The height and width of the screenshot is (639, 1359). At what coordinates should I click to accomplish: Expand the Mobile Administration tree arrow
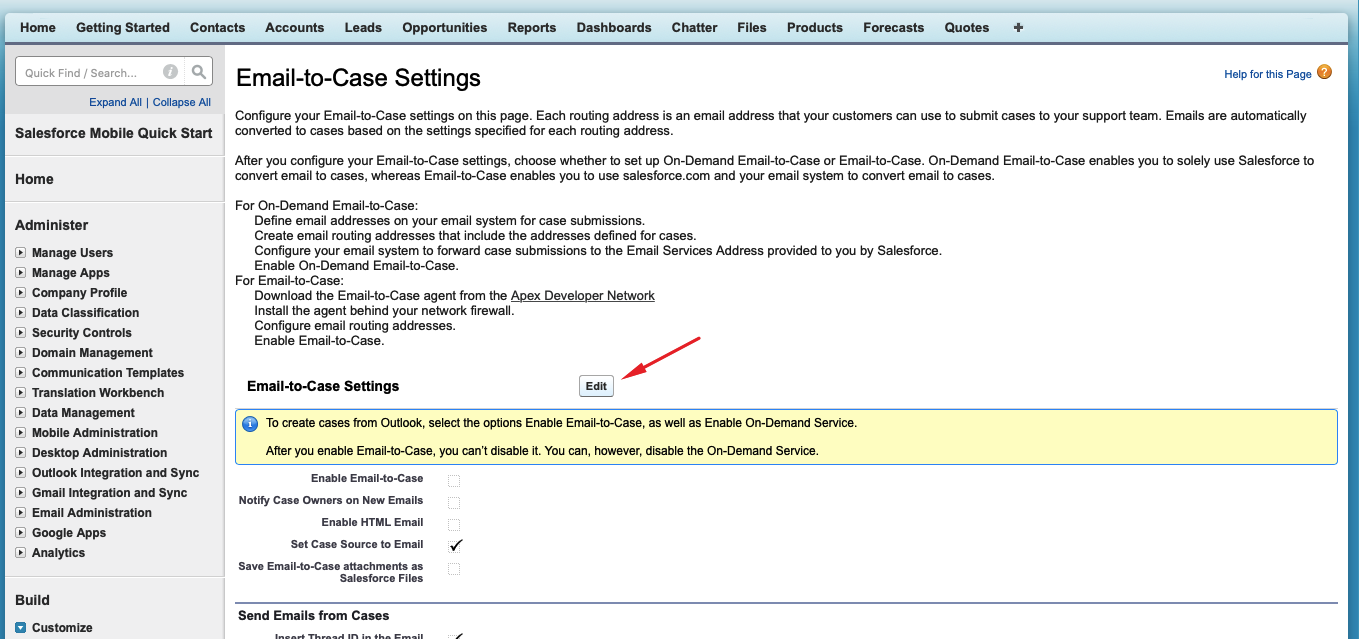pyautogui.click(x=21, y=432)
